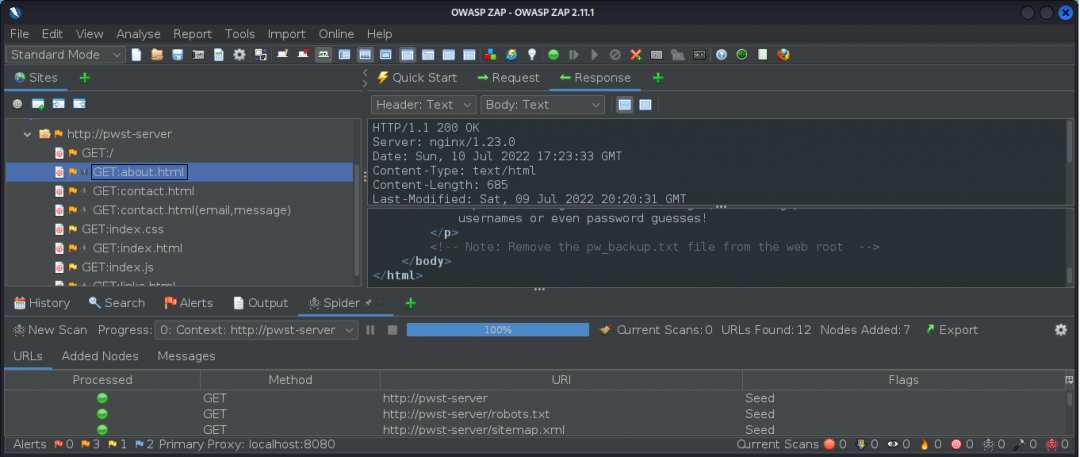This screenshot has width=1080, height=457.
Task: Toggle the green break on all requests button
Action: pyautogui.click(x=553, y=54)
